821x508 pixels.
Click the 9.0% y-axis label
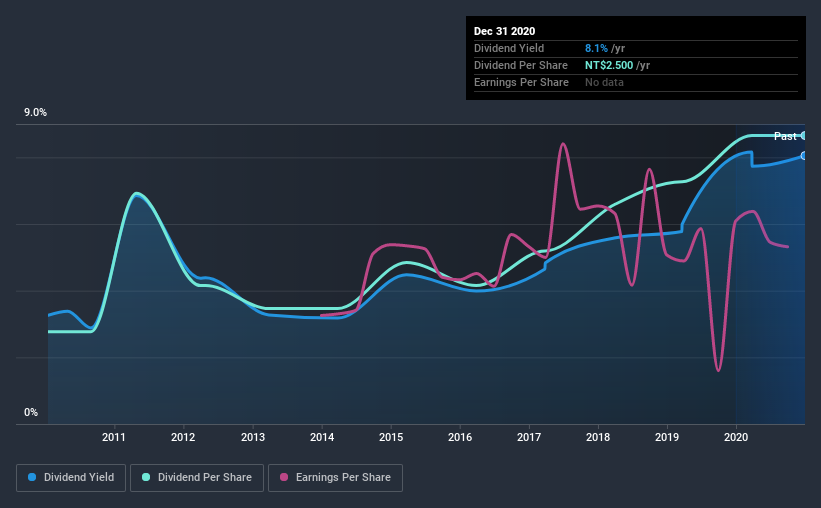[x=35, y=113]
